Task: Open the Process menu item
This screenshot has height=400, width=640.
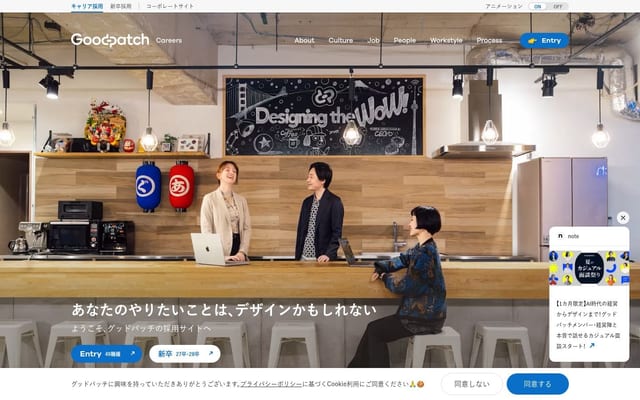Action: click(x=489, y=40)
